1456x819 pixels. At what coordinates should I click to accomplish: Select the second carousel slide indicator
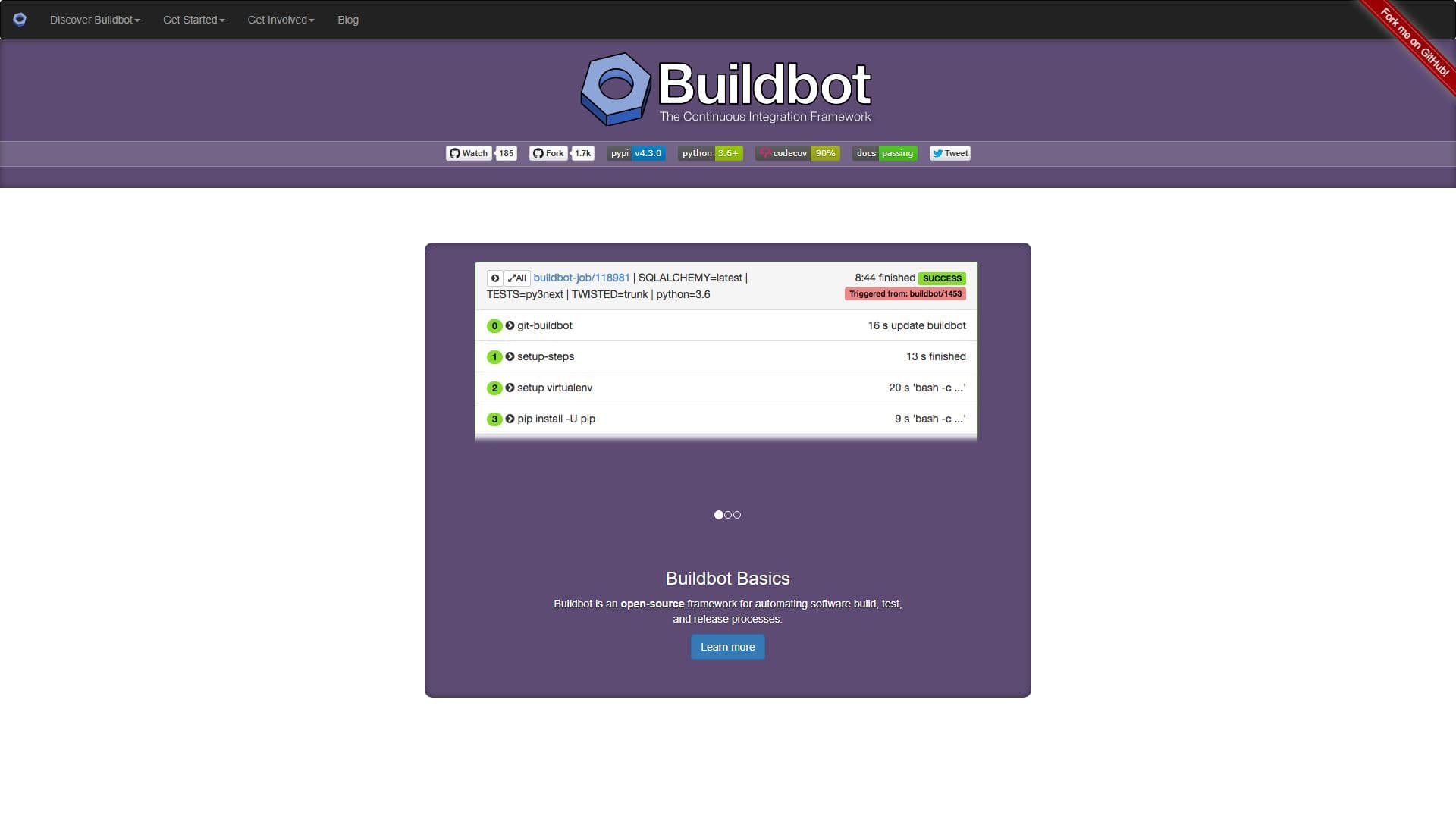pos(728,515)
